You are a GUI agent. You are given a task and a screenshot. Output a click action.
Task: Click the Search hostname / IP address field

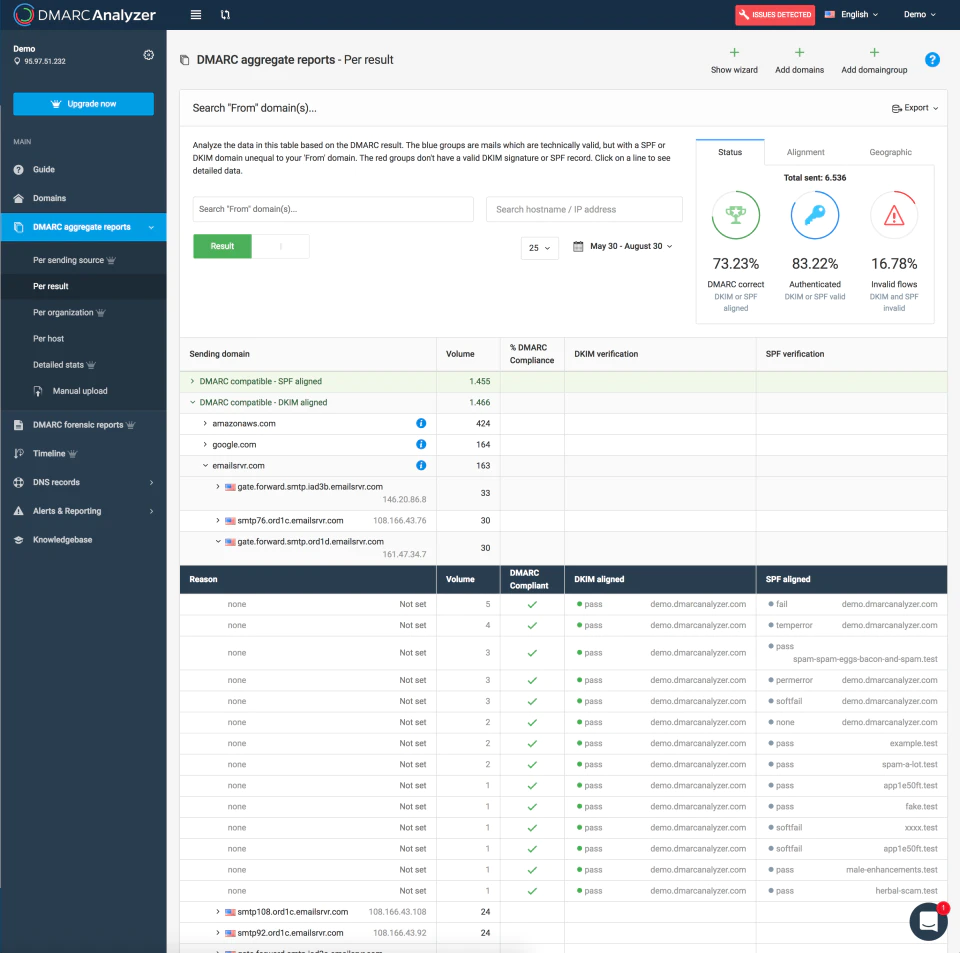point(584,209)
